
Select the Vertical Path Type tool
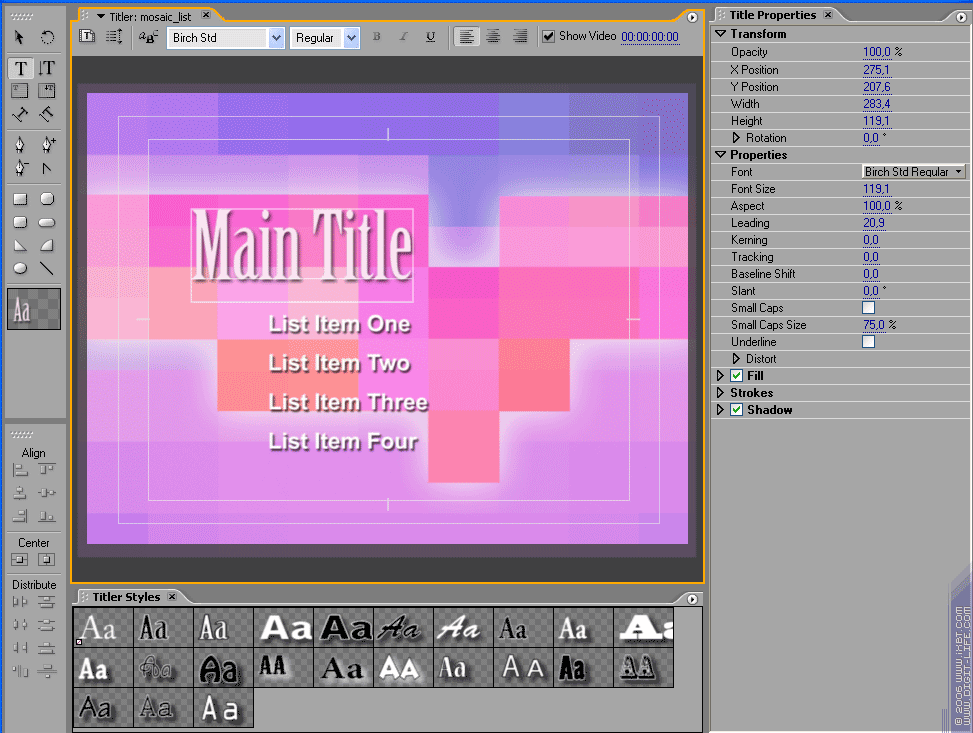[47, 114]
